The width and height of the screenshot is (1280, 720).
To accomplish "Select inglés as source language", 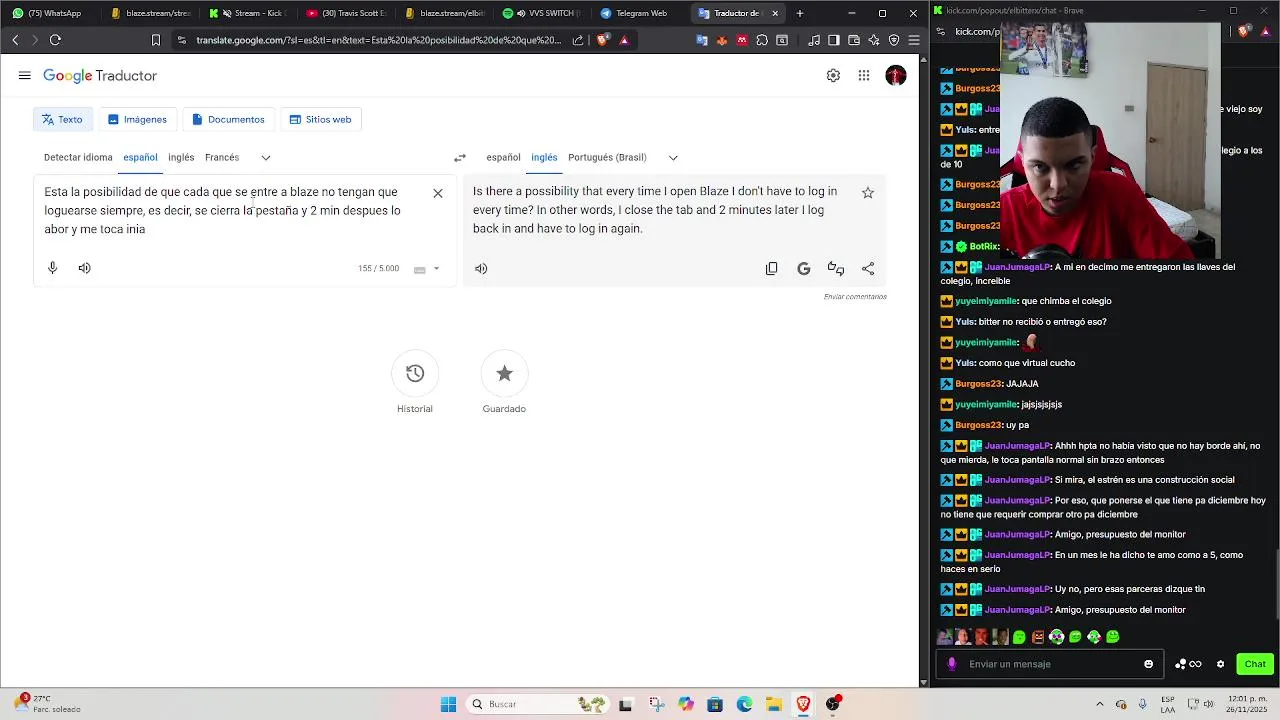I will click(x=181, y=157).
